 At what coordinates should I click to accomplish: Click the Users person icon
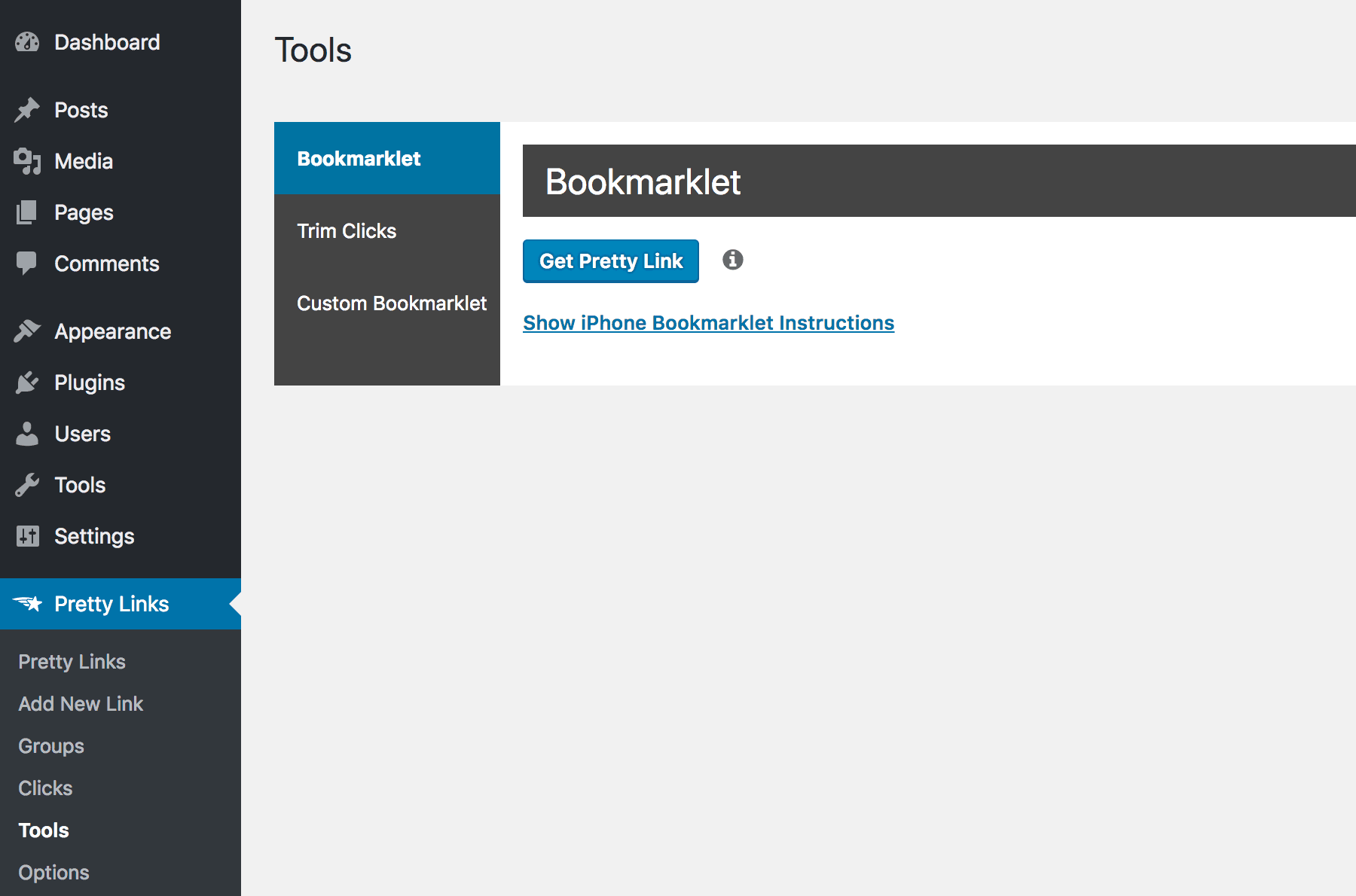click(x=27, y=433)
